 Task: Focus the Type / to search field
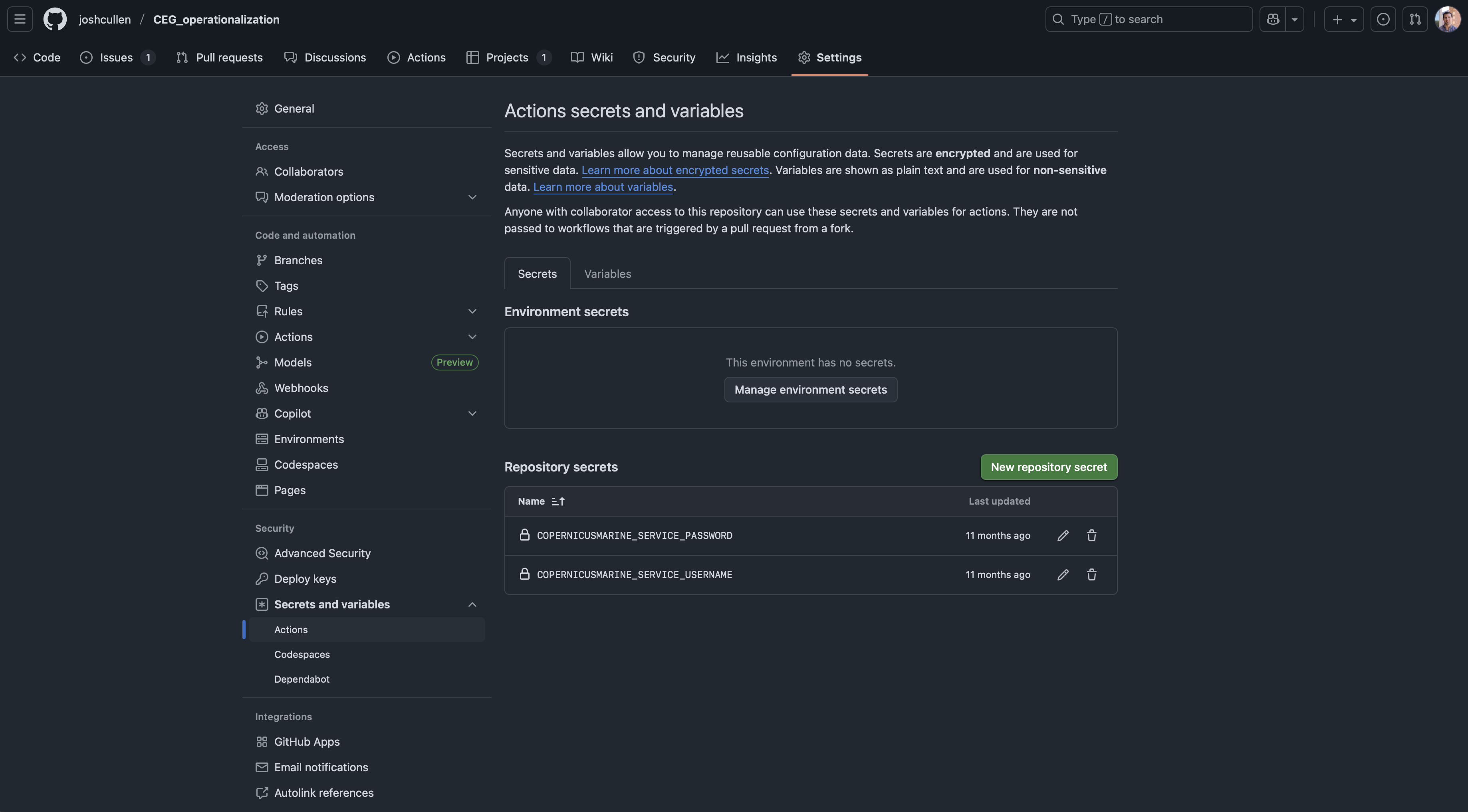coord(1148,20)
